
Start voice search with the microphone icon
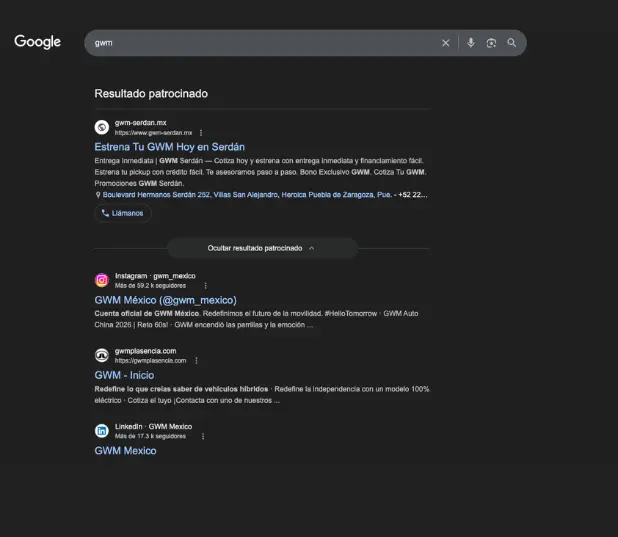471,43
